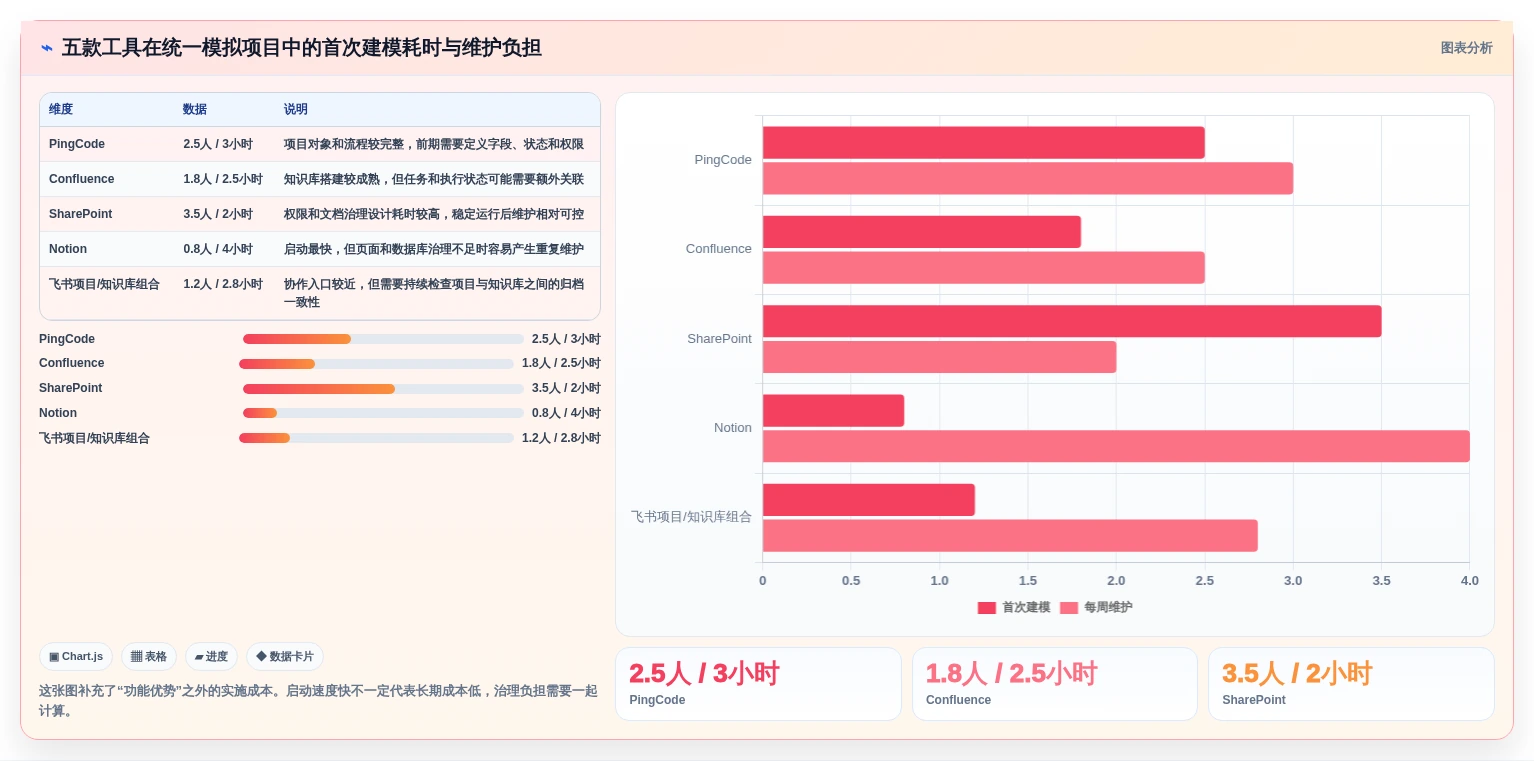Click the 说明 column header
The height and width of the screenshot is (761, 1534).
pyautogui.click(x=296, y=110)
